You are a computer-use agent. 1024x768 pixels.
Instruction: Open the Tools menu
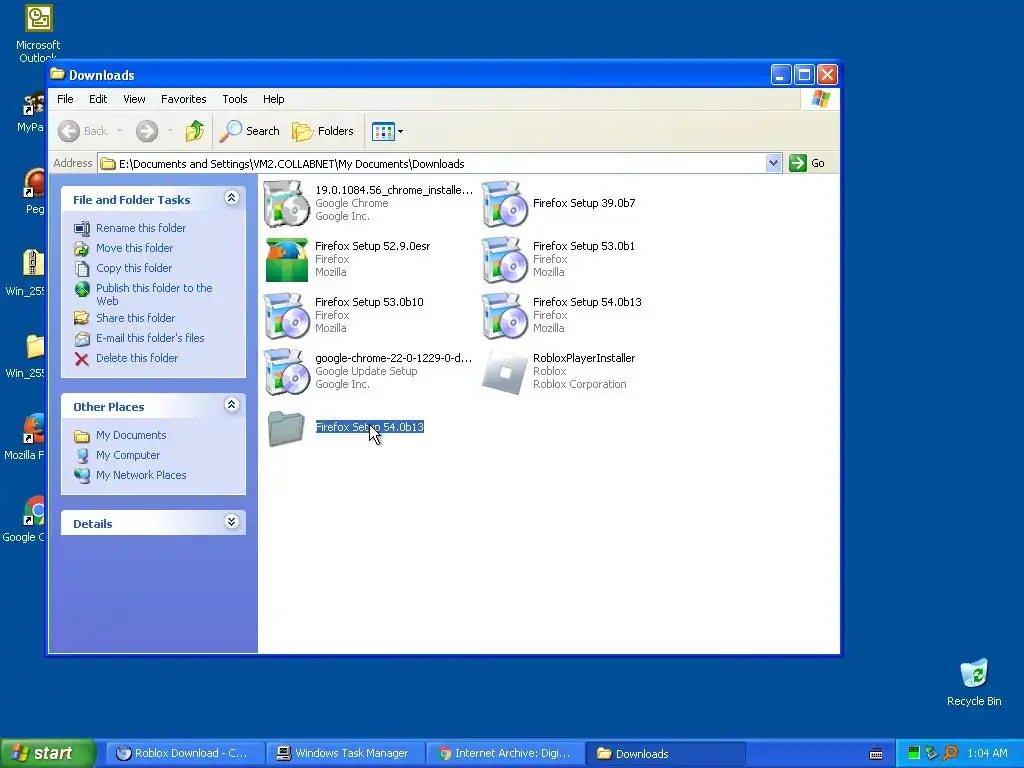[234, 99]
